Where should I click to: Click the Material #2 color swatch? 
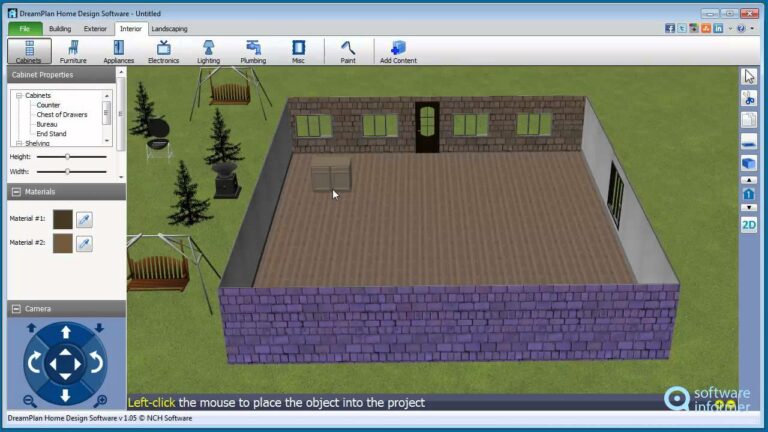point(63,243)
